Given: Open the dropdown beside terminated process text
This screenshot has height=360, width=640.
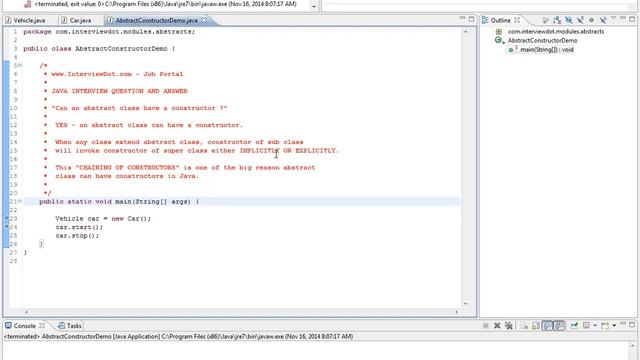Looking at the screenshot, I should [313, 6].
